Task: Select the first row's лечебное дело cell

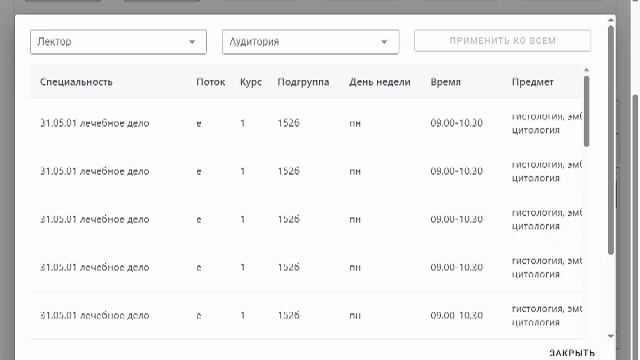Action: pos(95,123)
